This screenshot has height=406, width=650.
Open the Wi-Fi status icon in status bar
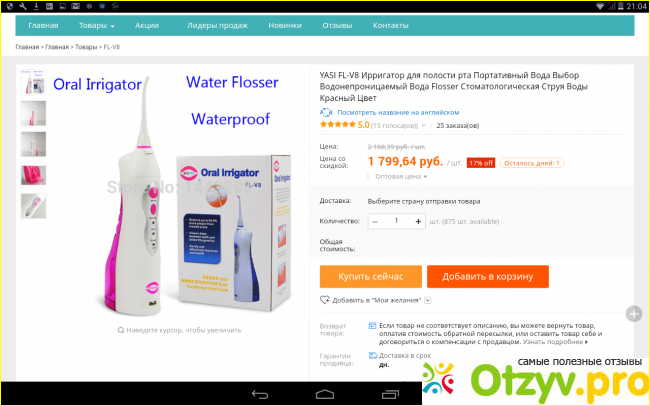pos(599,6)
